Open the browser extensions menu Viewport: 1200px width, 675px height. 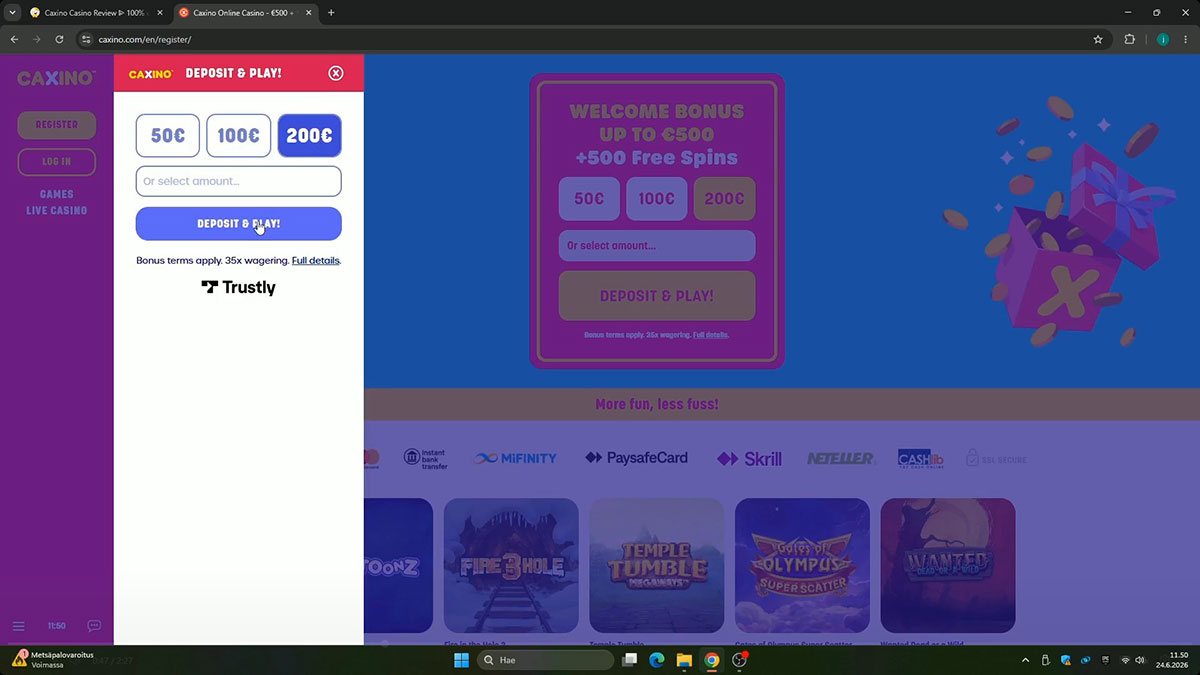coord(1130,39)
